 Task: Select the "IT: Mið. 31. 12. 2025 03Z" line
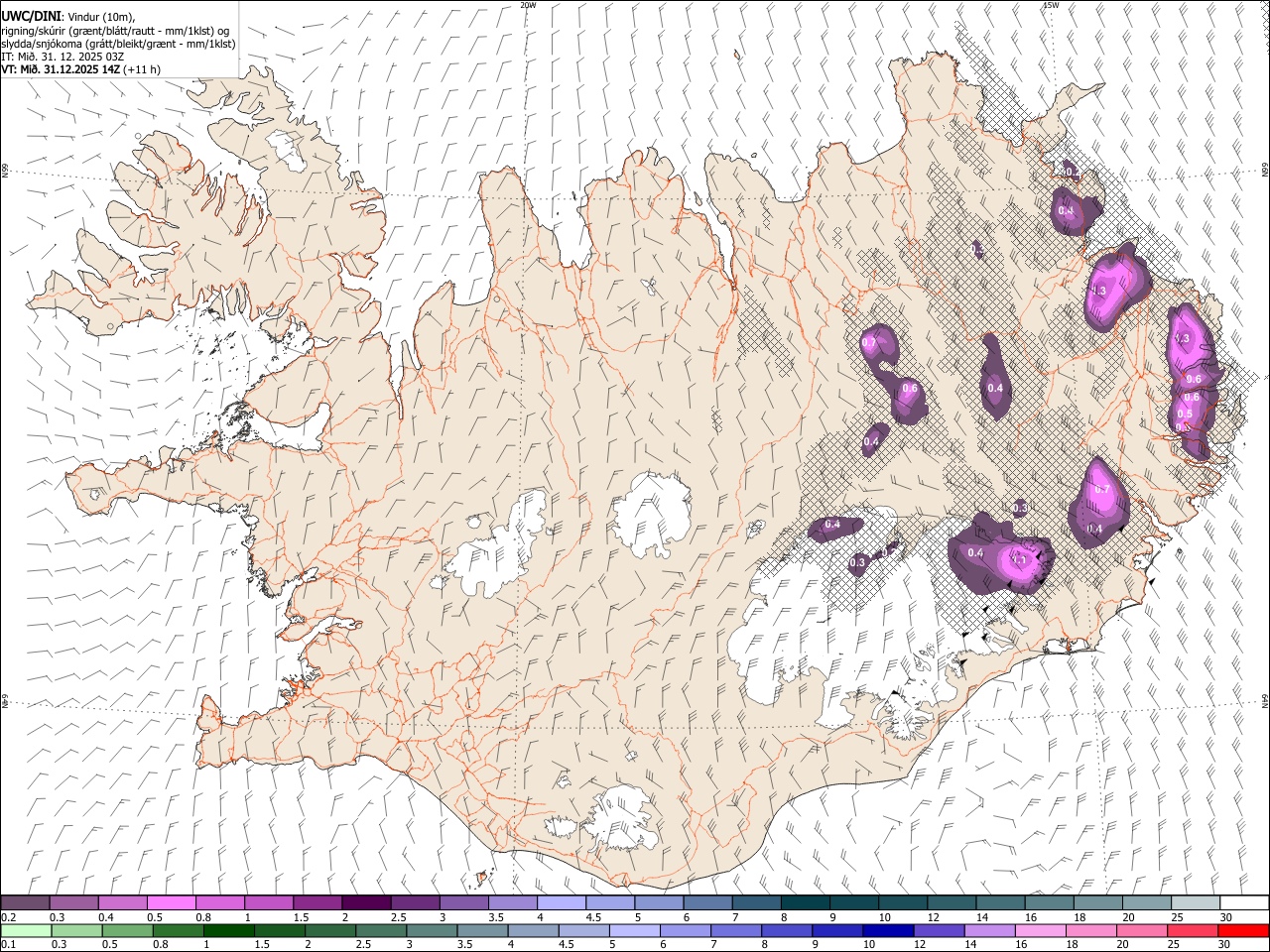click(x=63, y=57)
